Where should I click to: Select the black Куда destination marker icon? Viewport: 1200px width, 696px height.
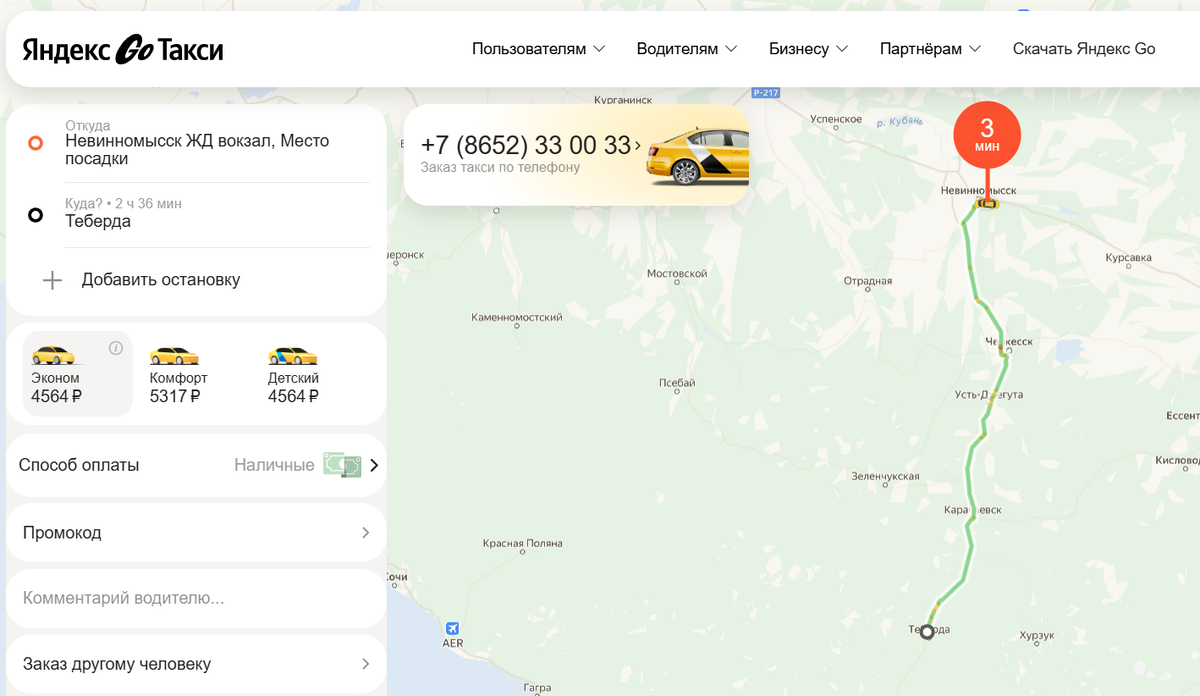click(36, 214)
